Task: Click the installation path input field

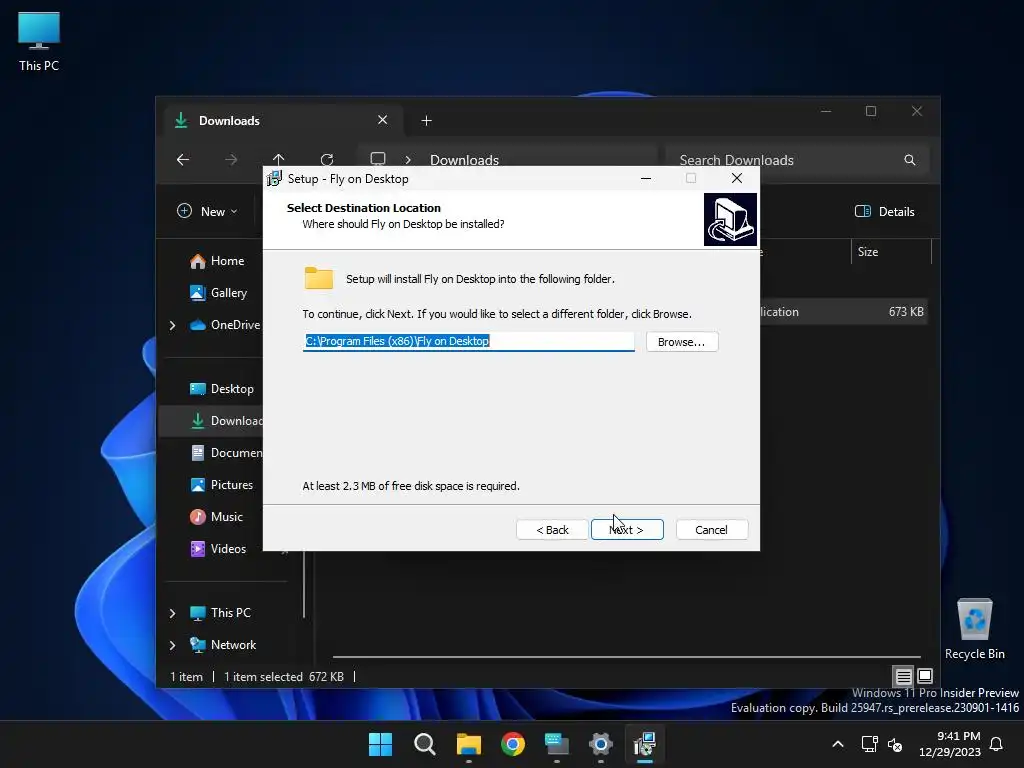Action: [x=468, y=341]
